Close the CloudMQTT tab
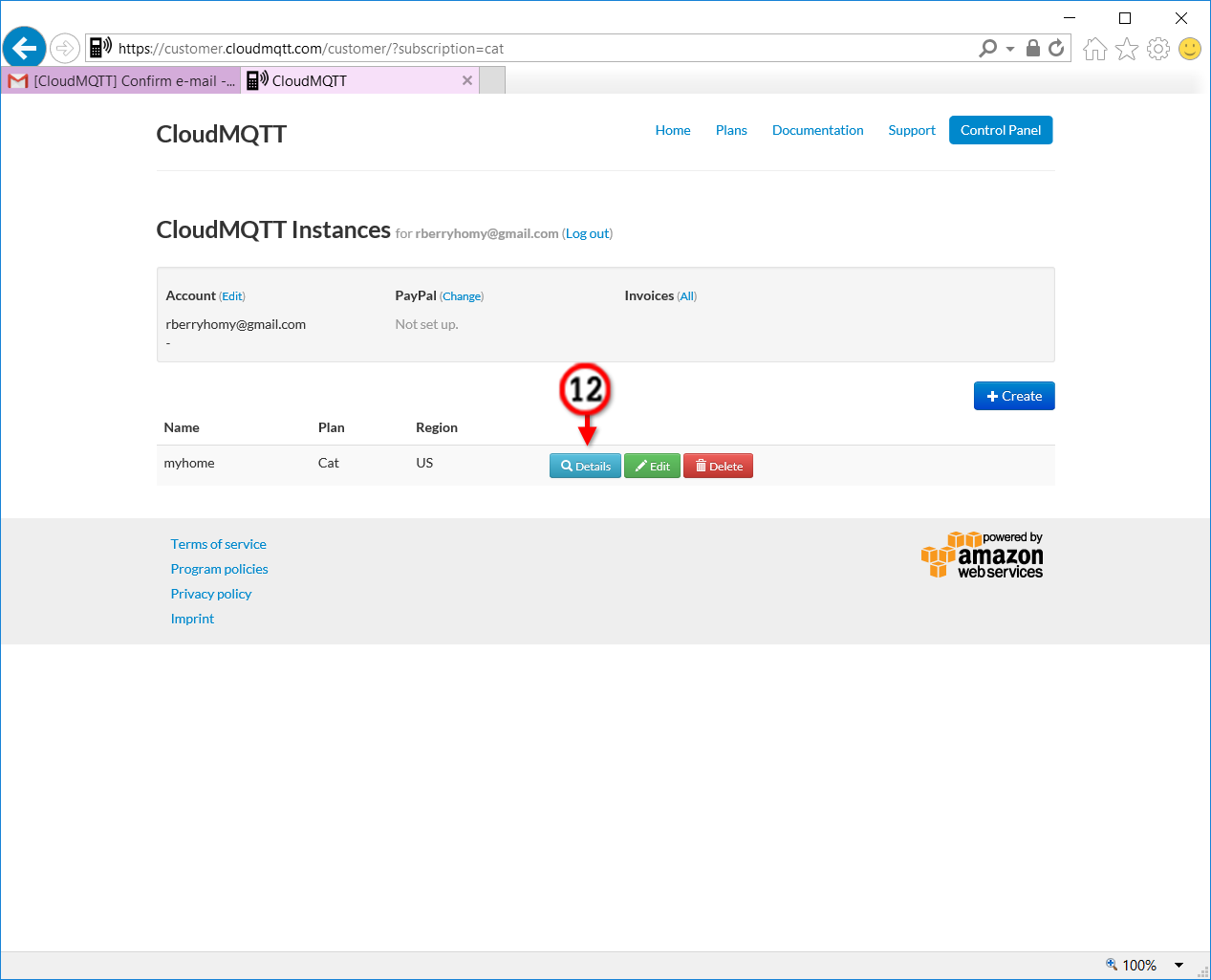The width and height of the screenshot is (1211, 980). 467,80
